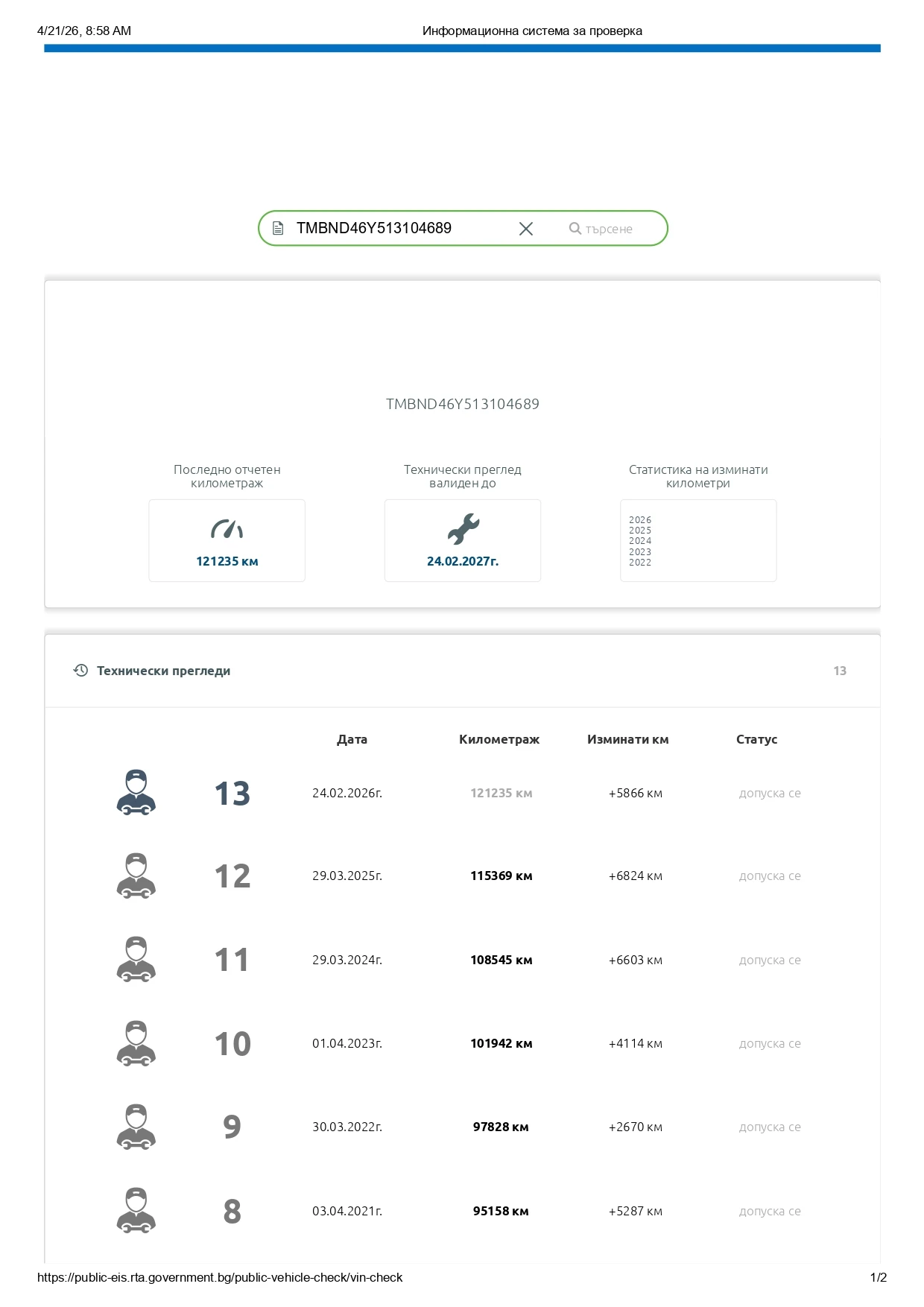Click the inspection count 13 badge

(840, 671)
